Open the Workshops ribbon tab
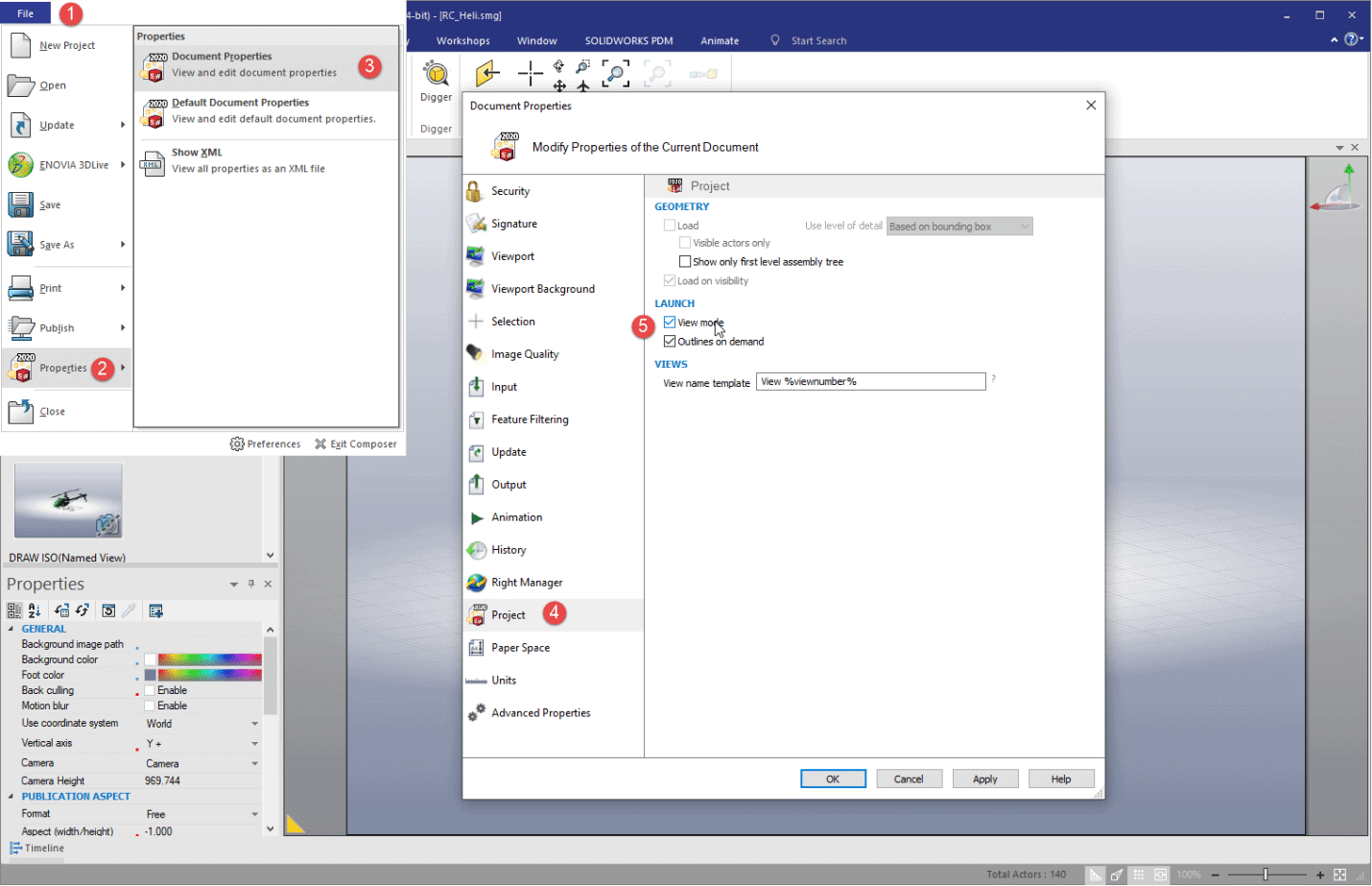 462,41
